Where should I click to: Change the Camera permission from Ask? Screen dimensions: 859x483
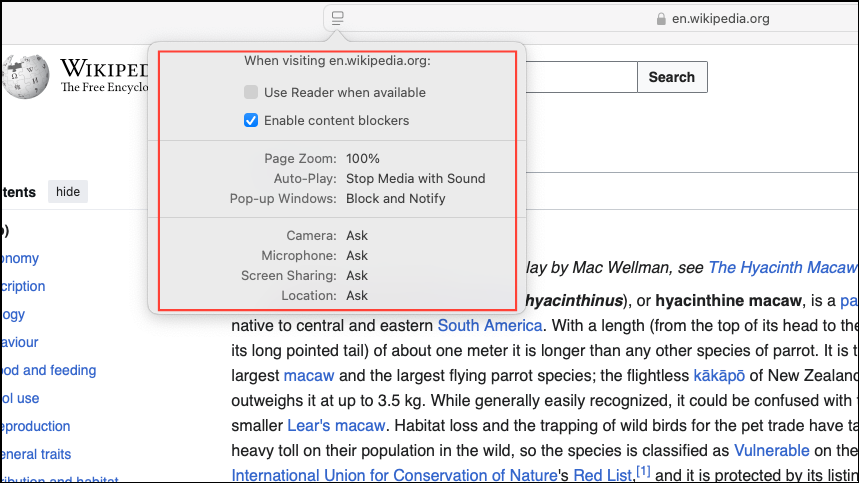pos(357,235)
